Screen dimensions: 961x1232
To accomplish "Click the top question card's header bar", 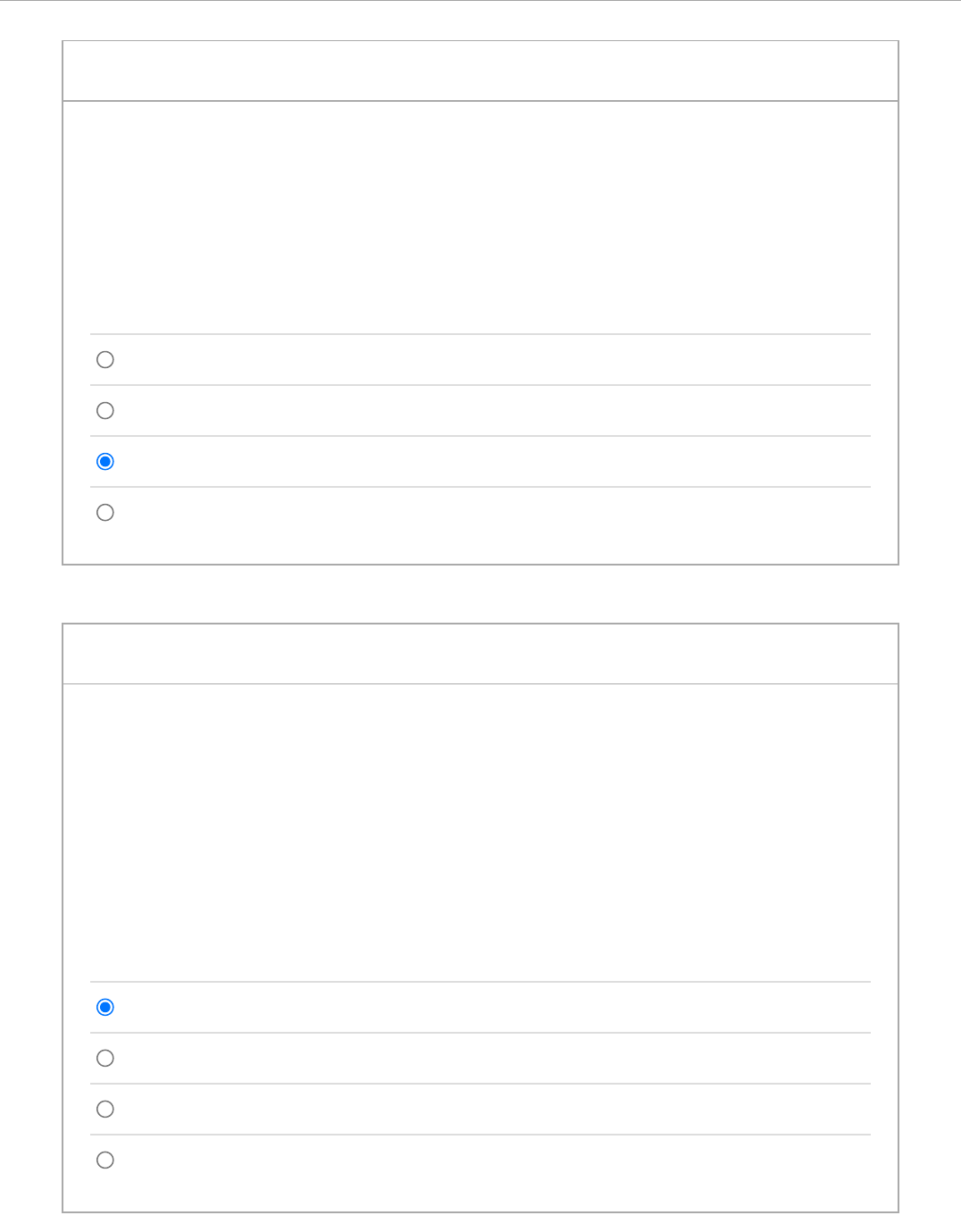I will coord(480,71).
